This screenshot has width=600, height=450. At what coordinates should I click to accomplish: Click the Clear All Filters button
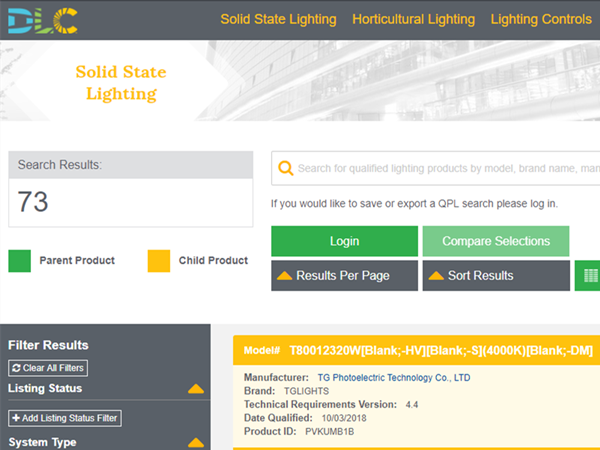click(x=48, y=368)
